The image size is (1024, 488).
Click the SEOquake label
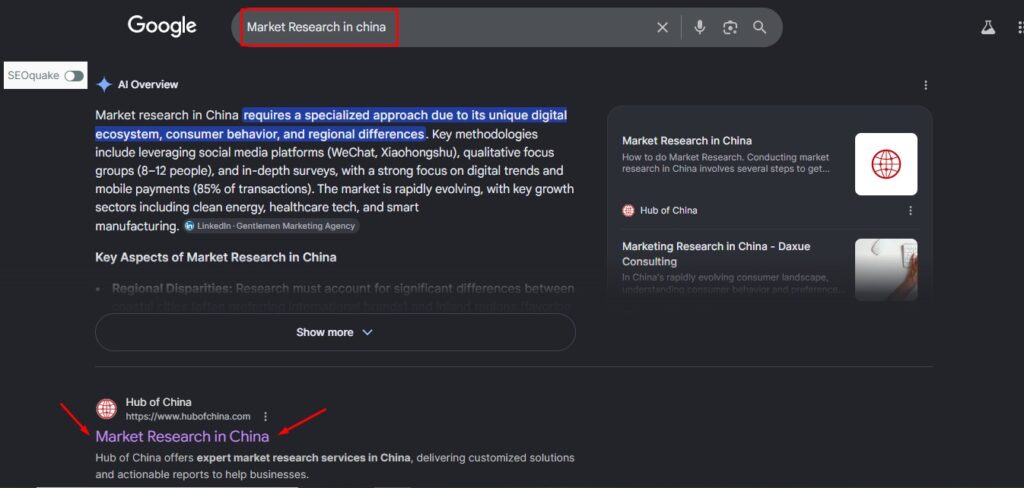click(34, 76)
